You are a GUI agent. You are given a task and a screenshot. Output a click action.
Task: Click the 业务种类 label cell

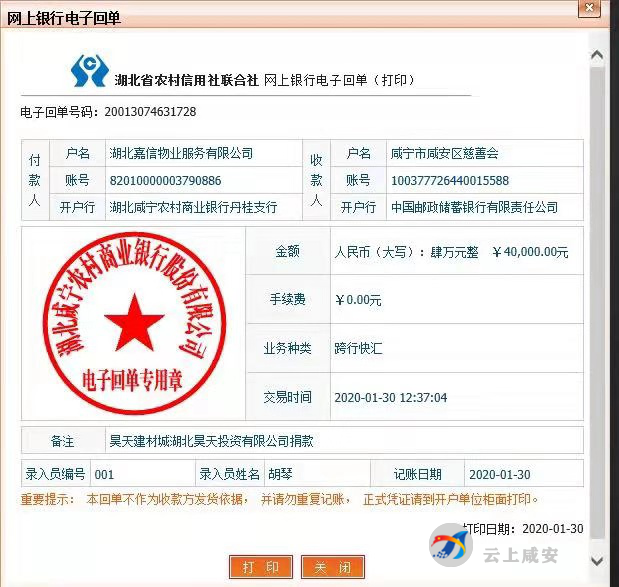point(288,348)
